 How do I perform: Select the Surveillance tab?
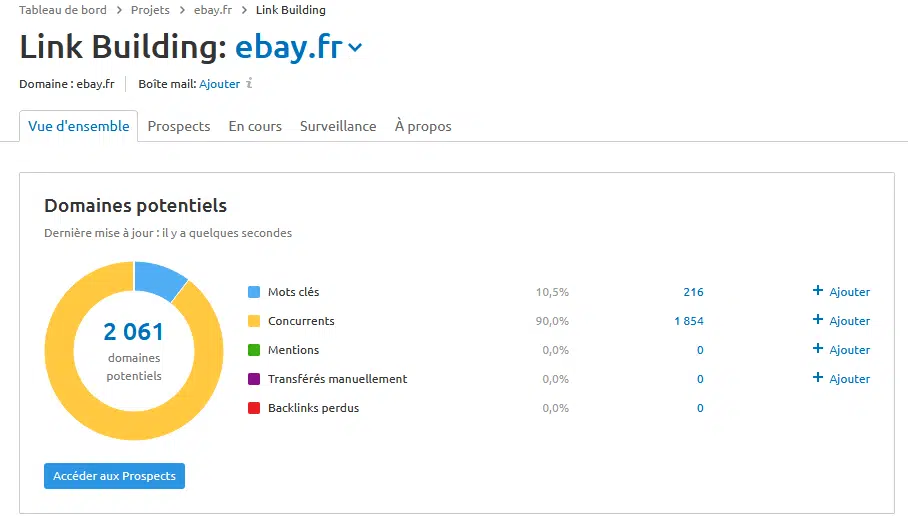click(x=338, y=127)
